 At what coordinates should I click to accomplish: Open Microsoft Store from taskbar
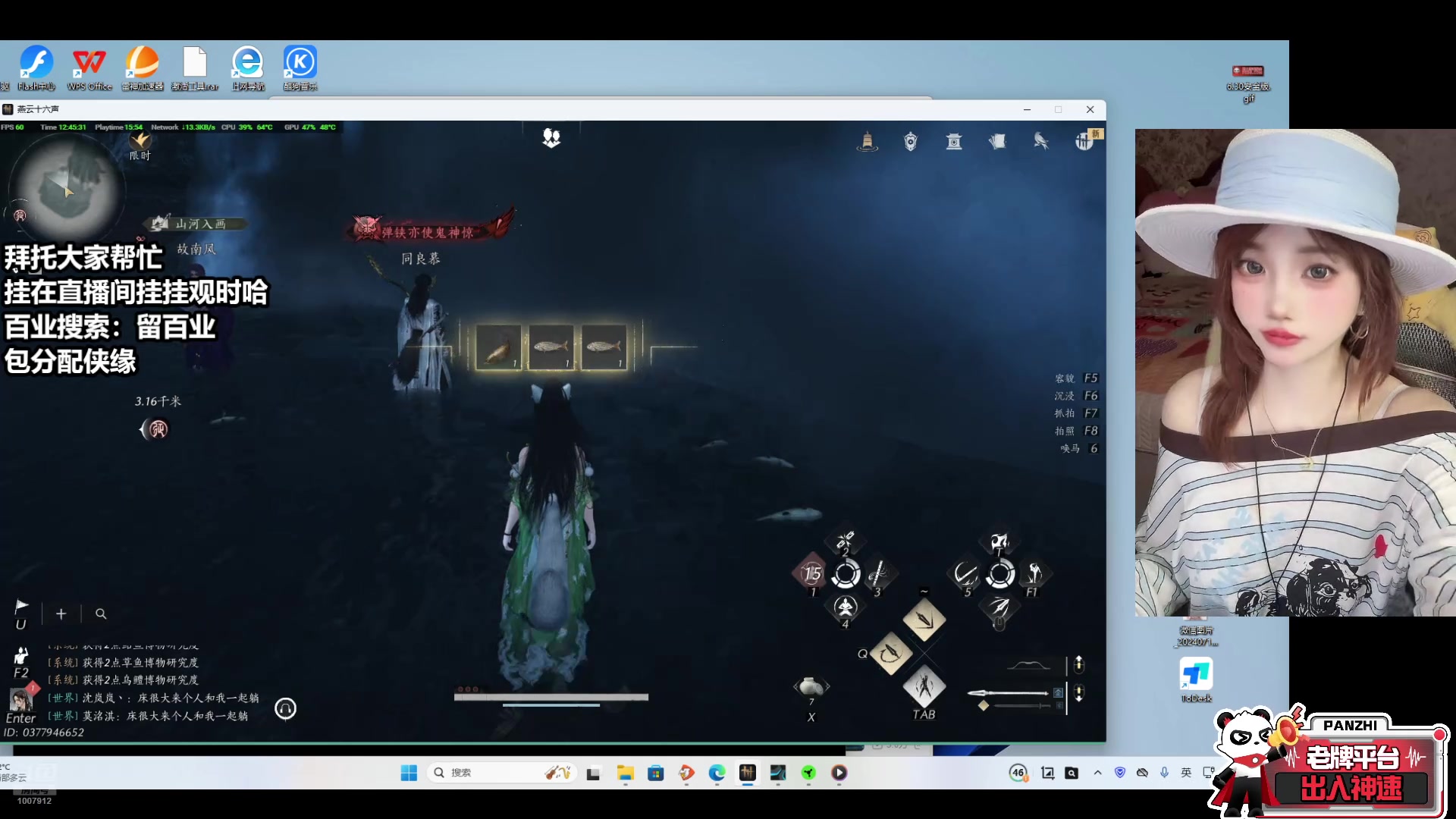(656, 773)
